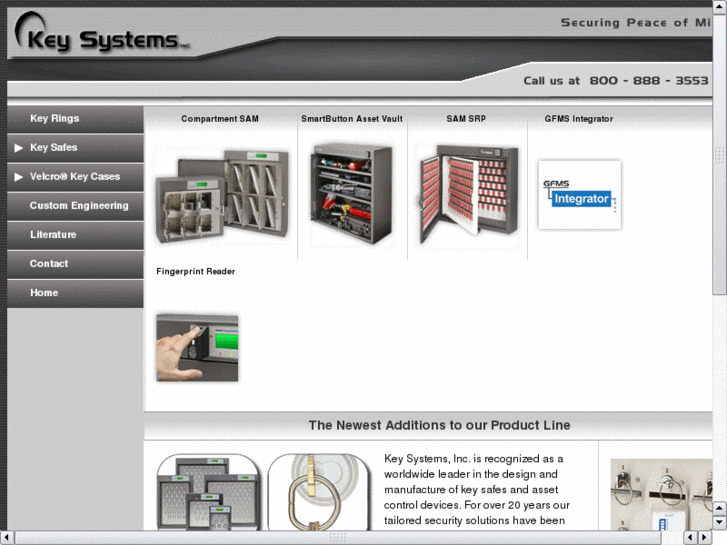Click the horizontal scrollbar thumb
This screenshot has height=545, width=727.
[x=338, y=538]
